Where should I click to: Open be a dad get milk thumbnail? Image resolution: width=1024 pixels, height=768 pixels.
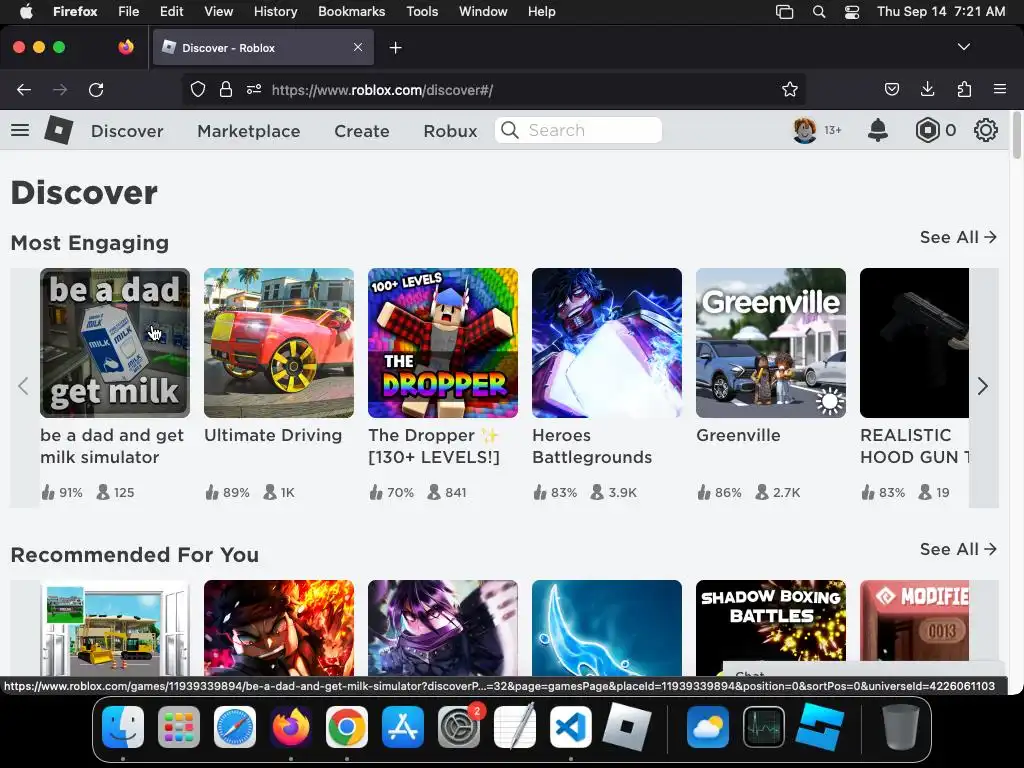[115, 343]
